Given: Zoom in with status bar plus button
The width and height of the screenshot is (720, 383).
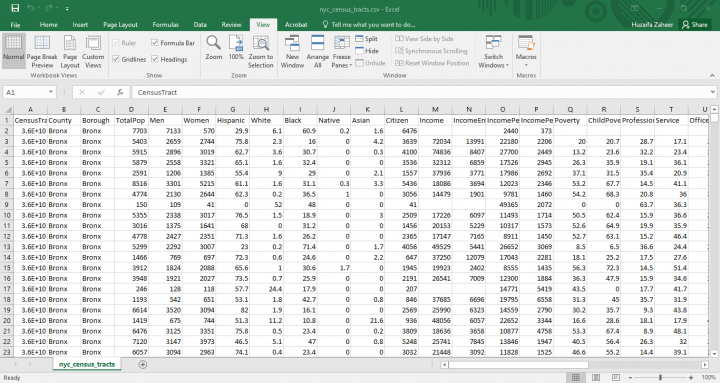Looking at the screenshot, I should 691,377.
